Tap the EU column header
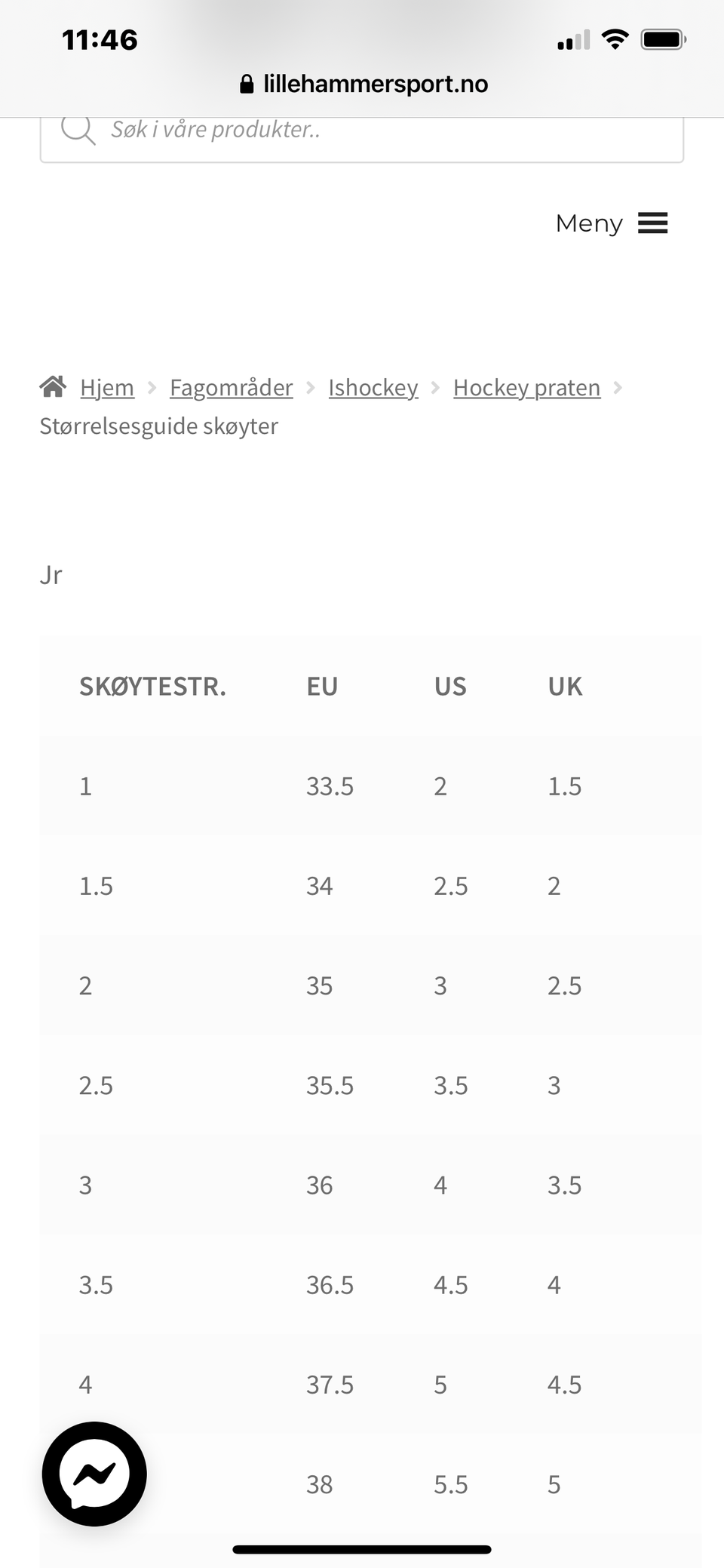The width and height of the screenshot is (724, 1568). (x=322, y=687)
